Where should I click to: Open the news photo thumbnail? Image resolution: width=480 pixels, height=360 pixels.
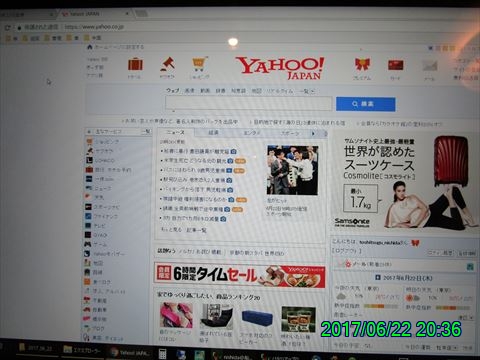pyautogui.click(x=292, y=170)
